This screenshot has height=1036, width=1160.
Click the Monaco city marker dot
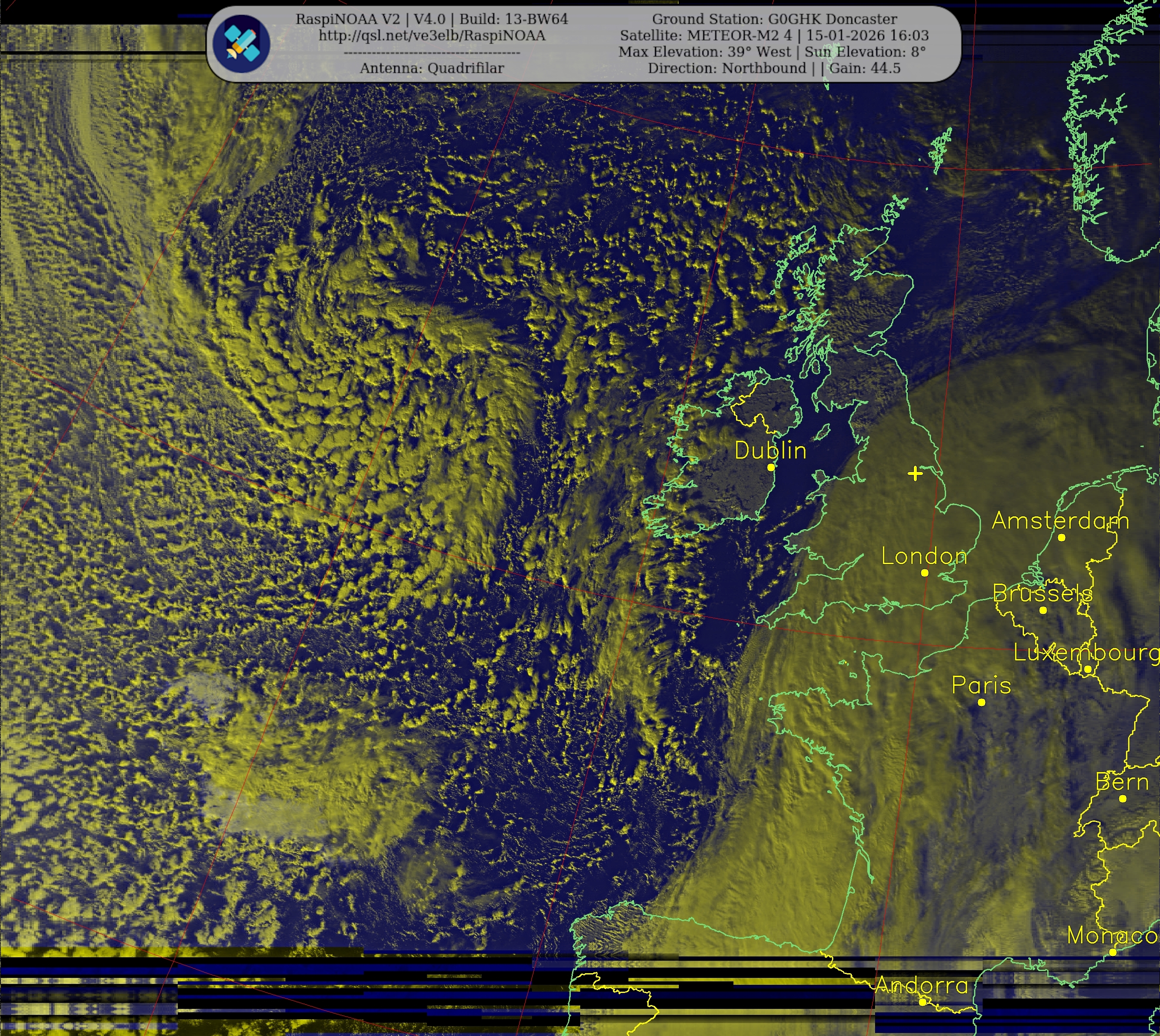pos(1112,953)
